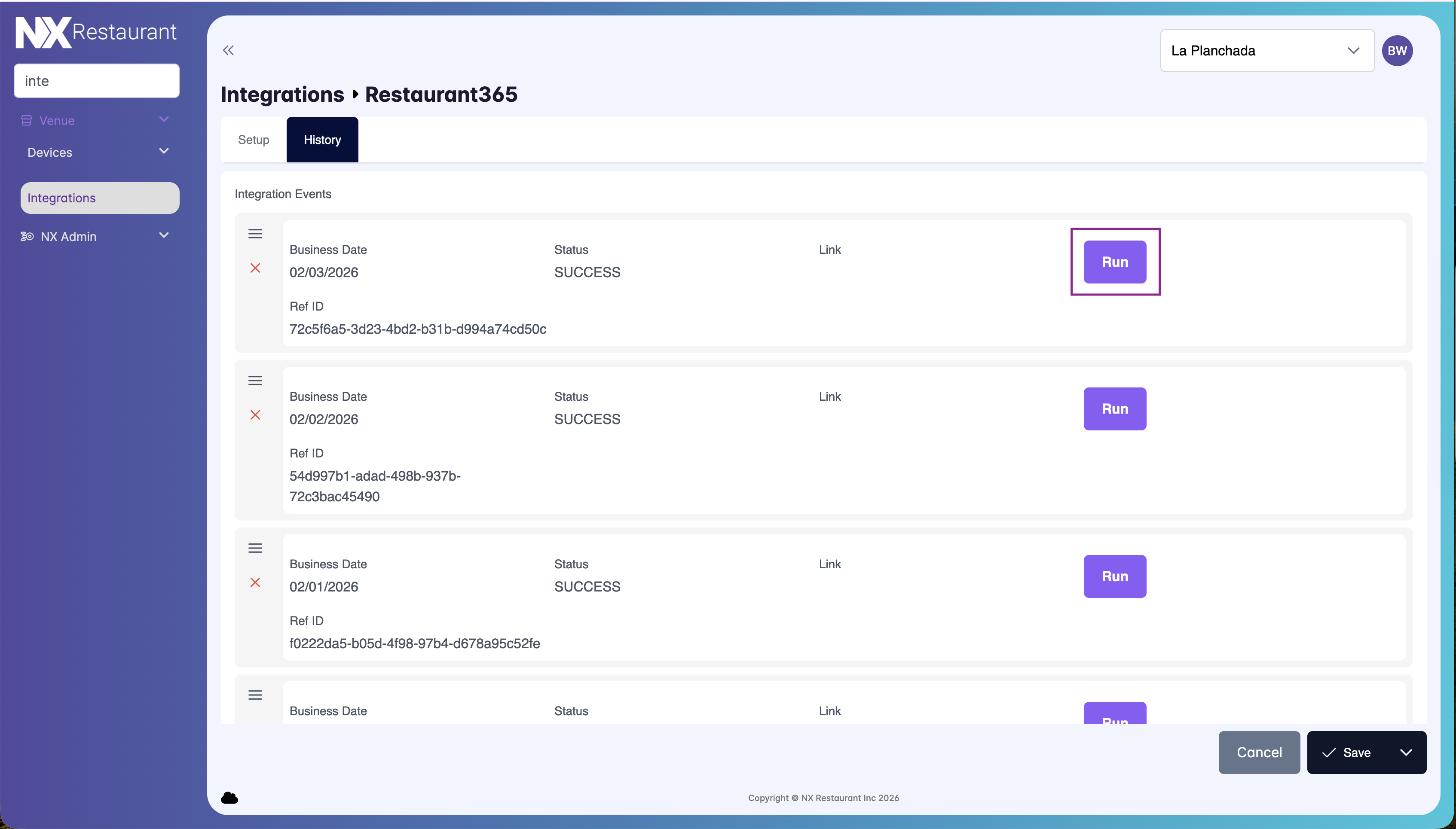Screen dimensions: 1456x829
Task: Click drag handle of 02/02/2026 event
Action: (x=255, y=381)
